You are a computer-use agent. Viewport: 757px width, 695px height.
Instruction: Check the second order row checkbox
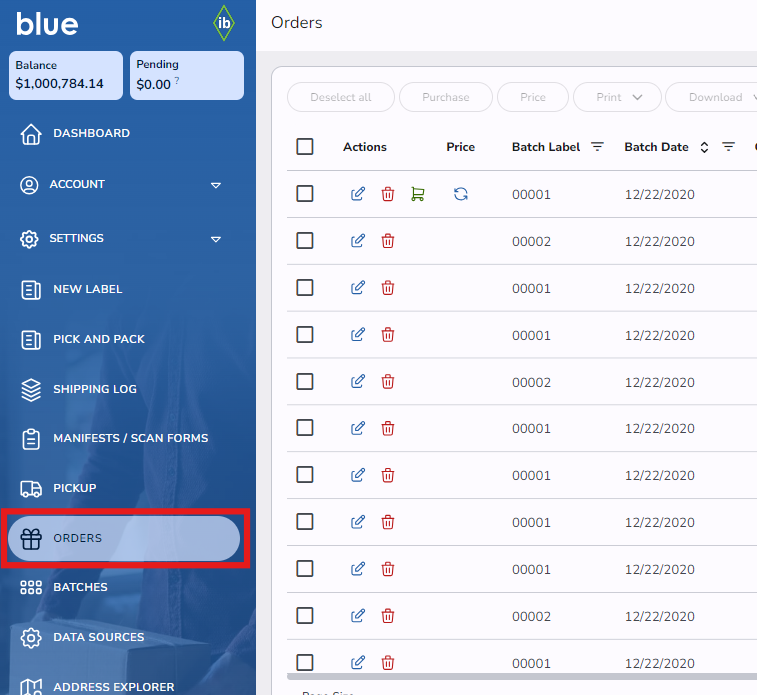coord(305,241)
